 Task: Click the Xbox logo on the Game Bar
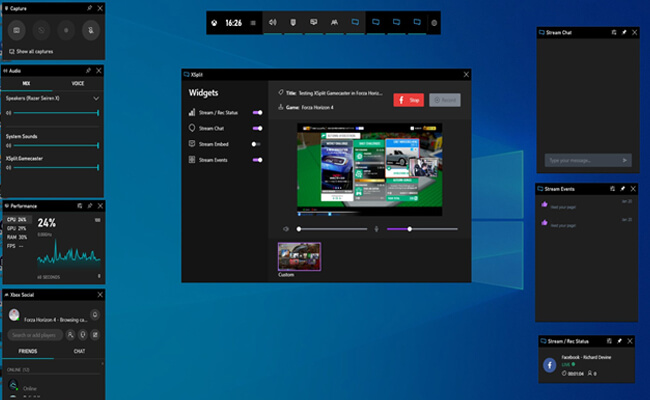(214, 23)
